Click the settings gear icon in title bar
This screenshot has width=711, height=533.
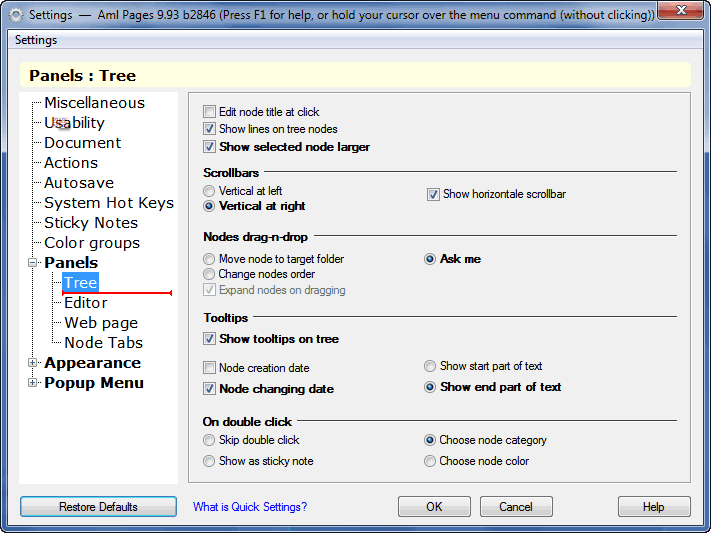[x=16, y=15]
